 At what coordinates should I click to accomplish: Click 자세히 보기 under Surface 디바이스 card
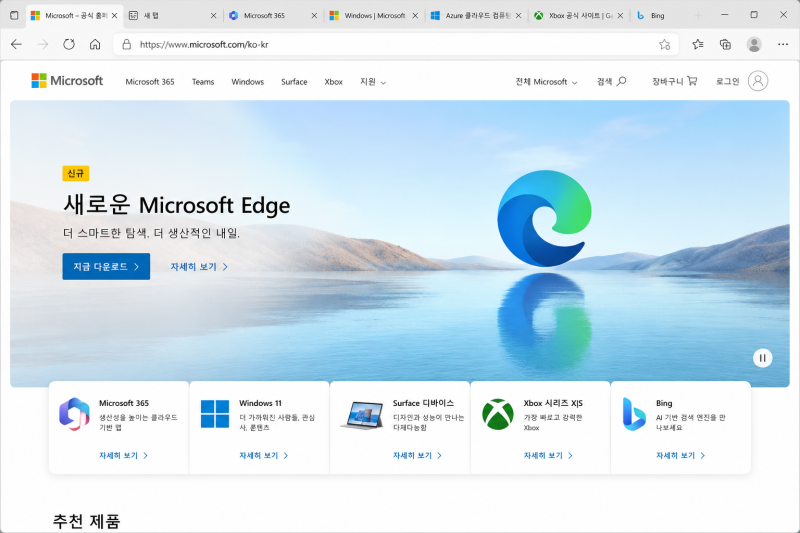[417, 455]
